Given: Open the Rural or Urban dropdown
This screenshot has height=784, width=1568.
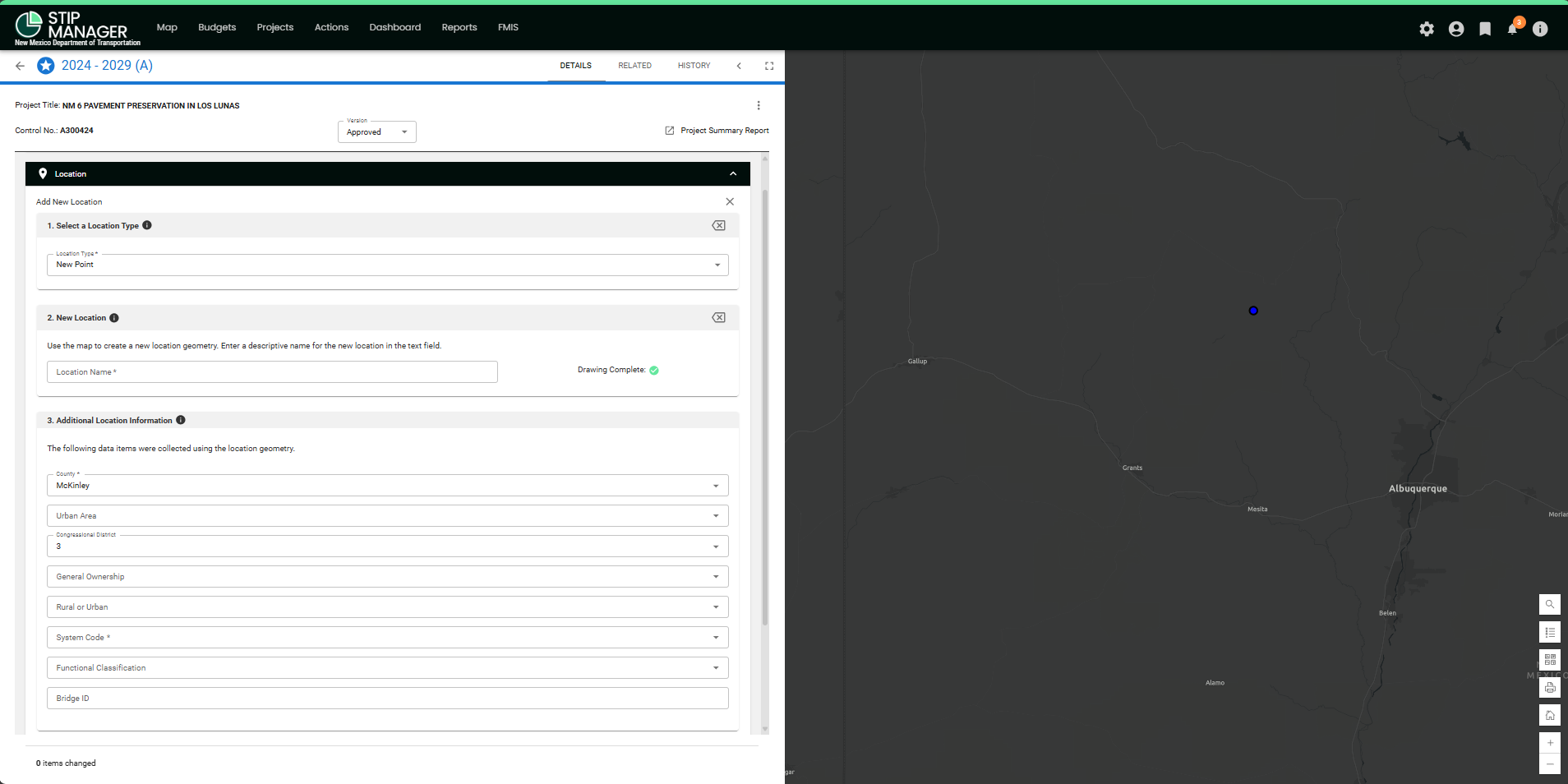Looking at the screenshot, I should tap(388, 606).
